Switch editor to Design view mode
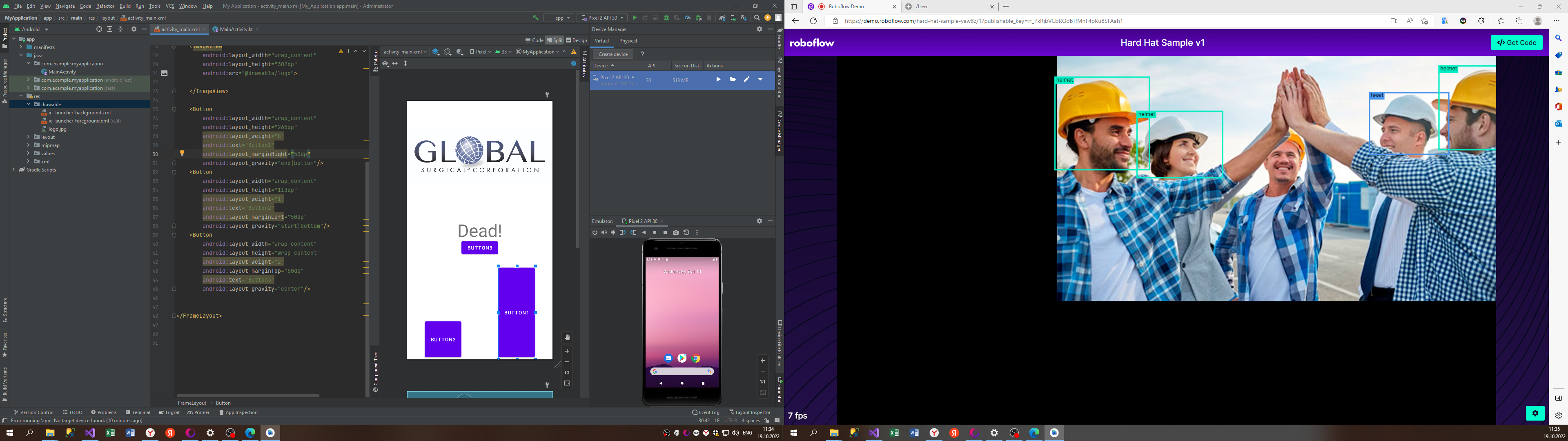The height and width of the screenshot is (441, 1568). 577,40
